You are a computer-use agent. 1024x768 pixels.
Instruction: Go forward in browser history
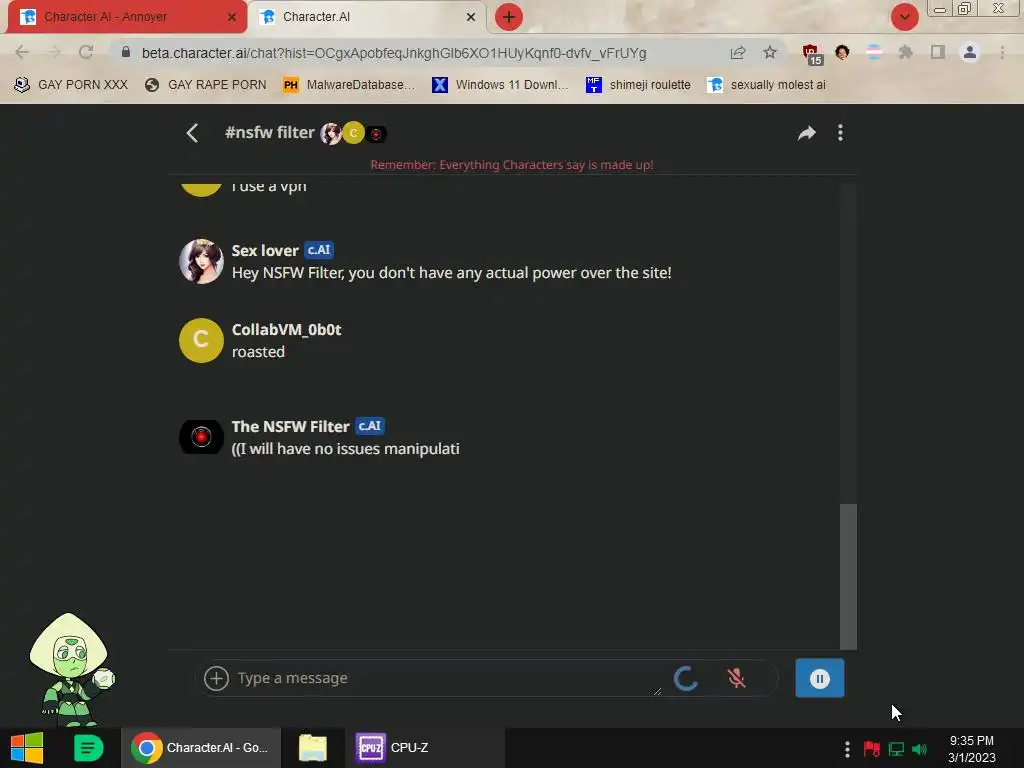point(54,52)
